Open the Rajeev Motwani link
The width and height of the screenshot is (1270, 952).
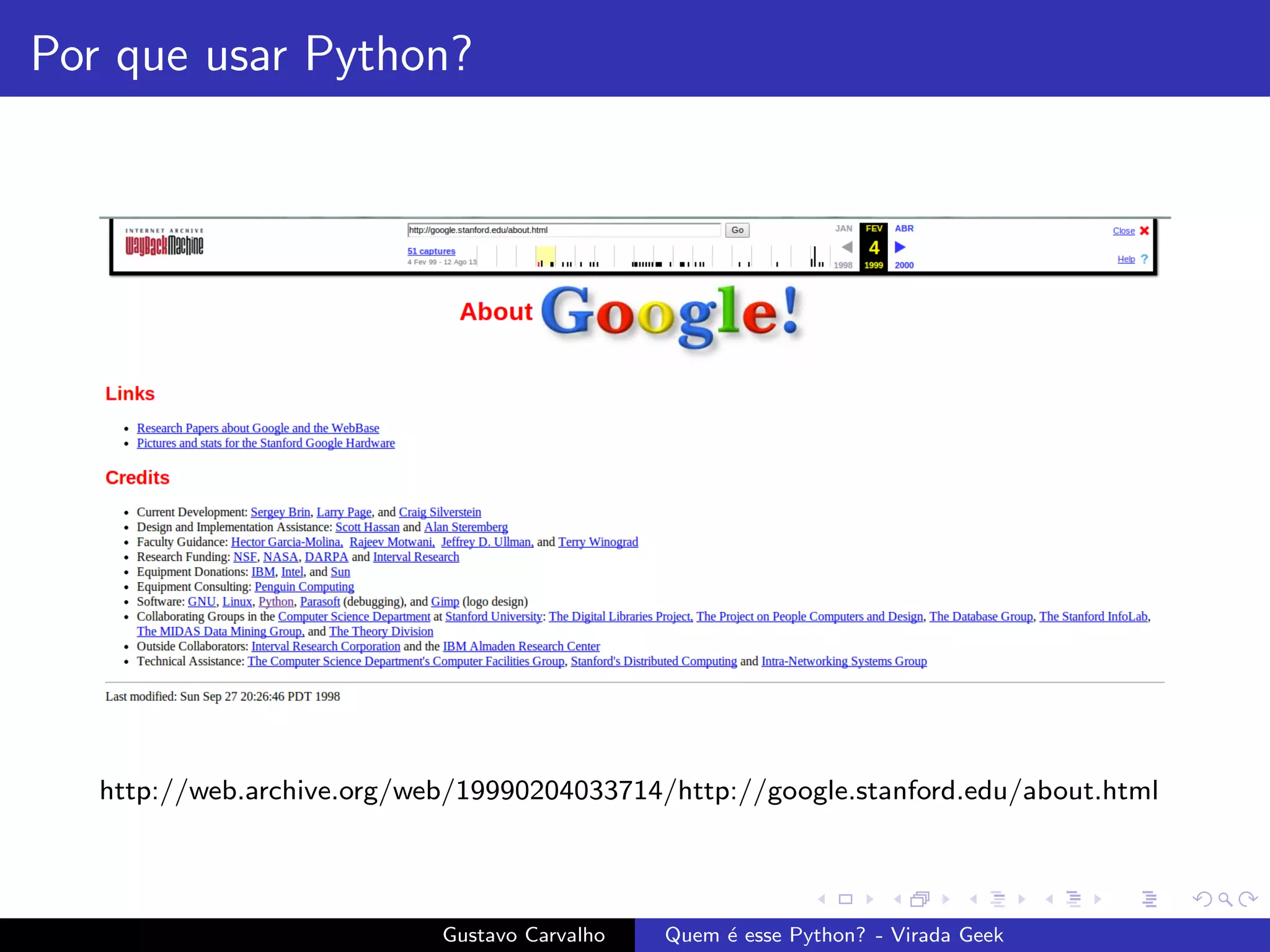[392, 542]
